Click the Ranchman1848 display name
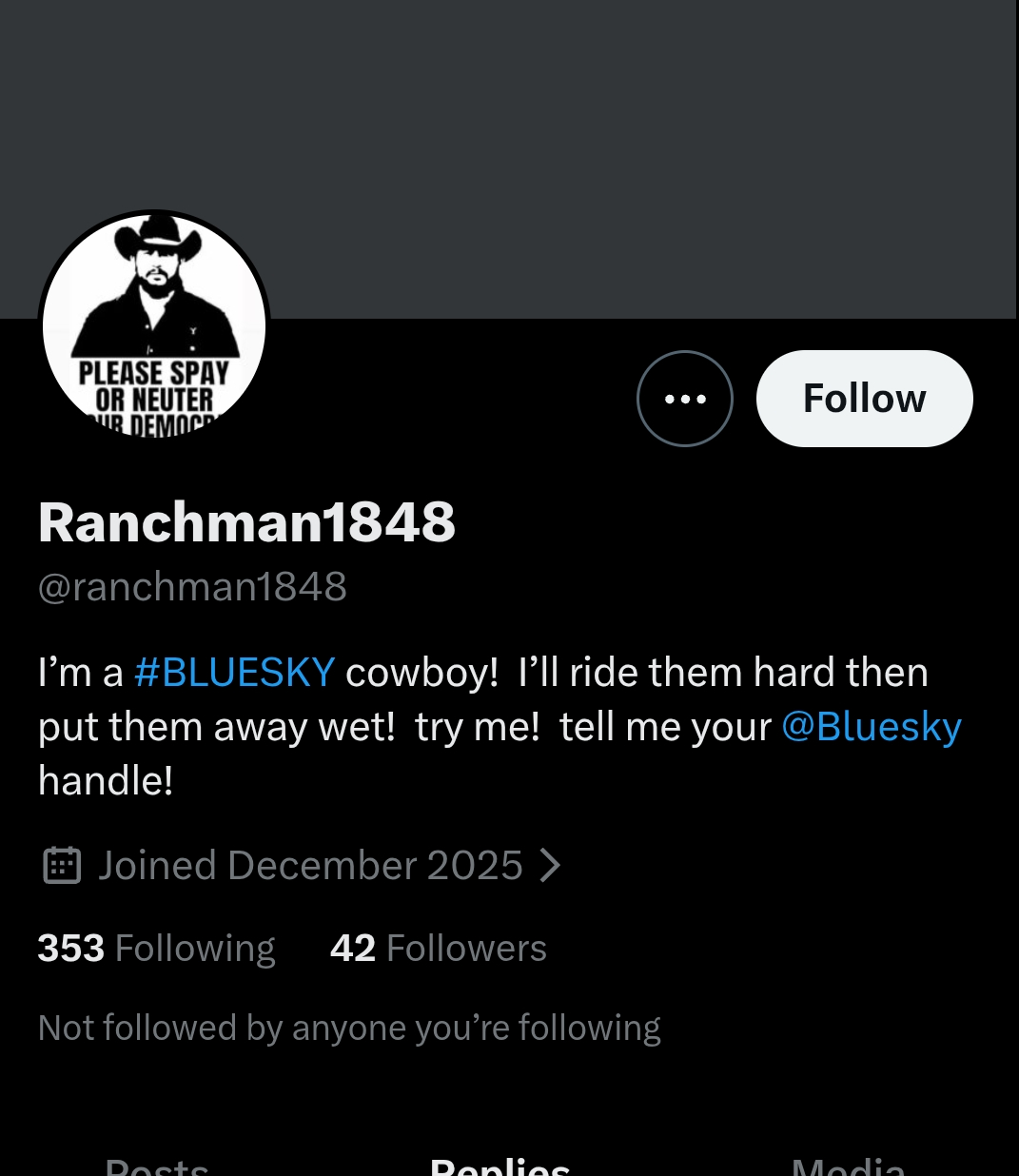This screenshot has height=1176, width=1019. click(x=247, y=522)
